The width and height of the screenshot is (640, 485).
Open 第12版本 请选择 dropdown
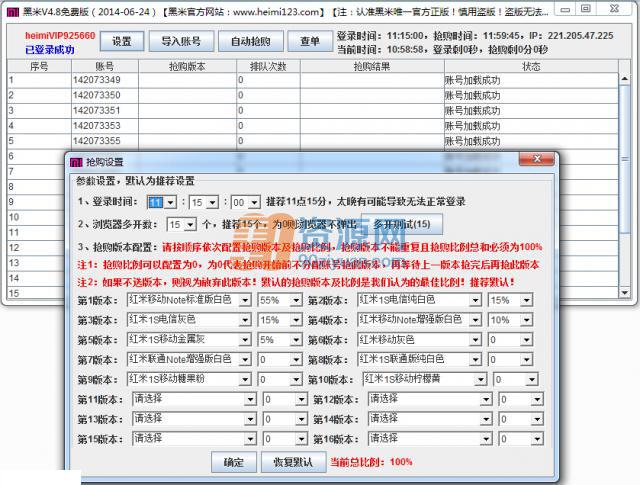point(430,399)
